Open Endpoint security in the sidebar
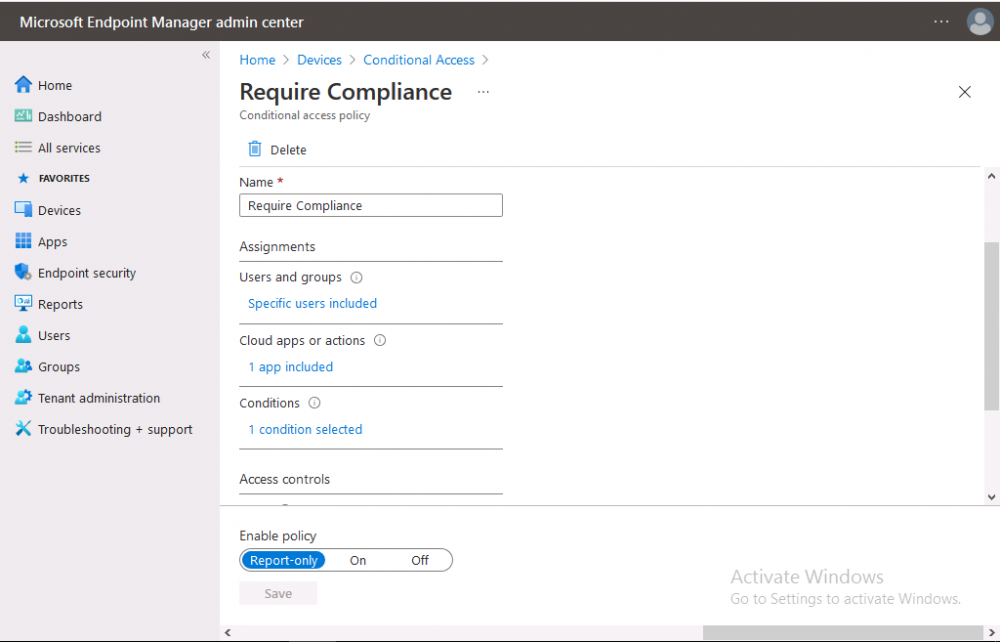Screen dimensions: 1000x642 coord(87,273)
